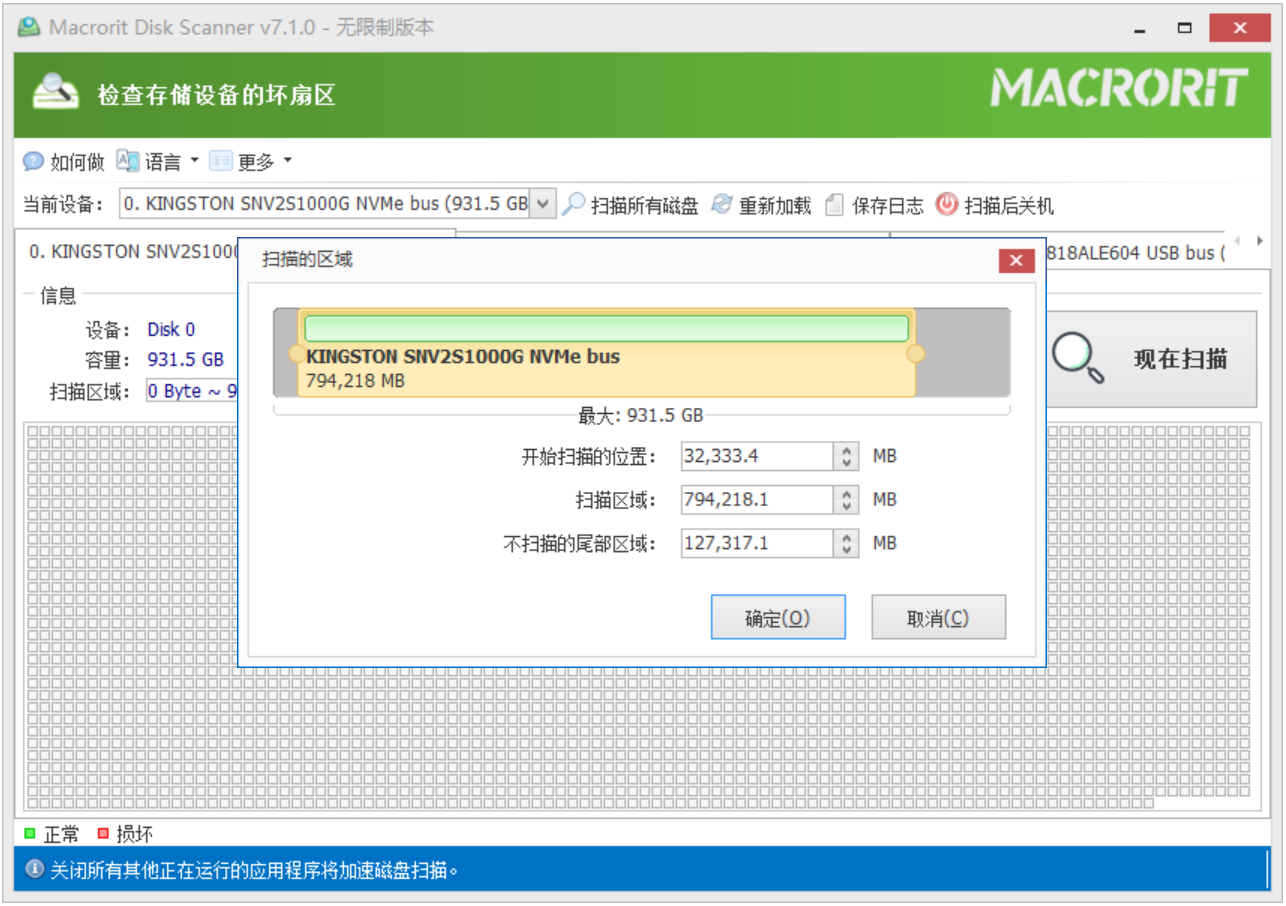Click the 最大: 931.5 GB label
Viewport: 1286px width, 906px height.
[641, 414]
